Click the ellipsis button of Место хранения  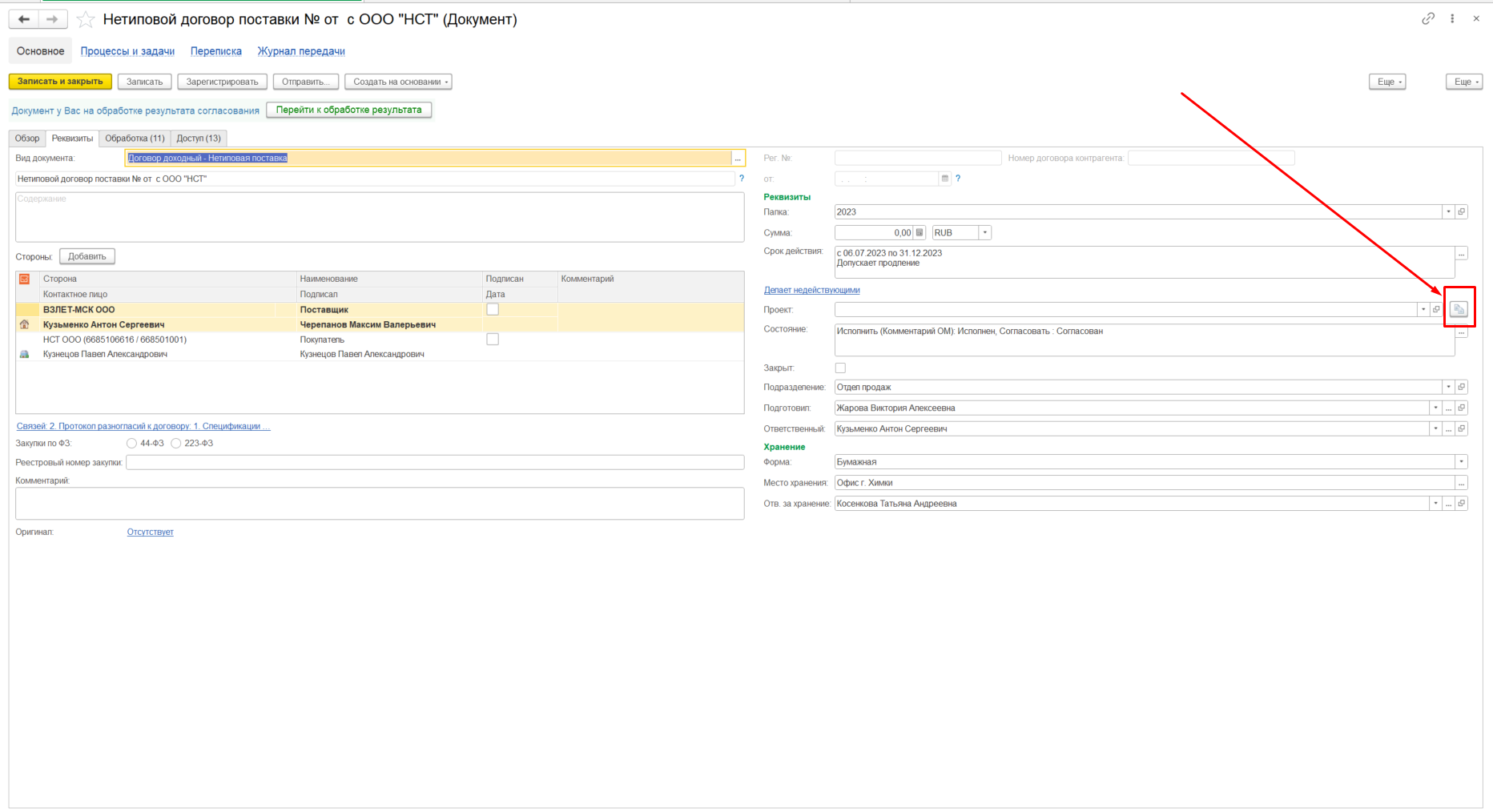click(x=1462, y=483)
